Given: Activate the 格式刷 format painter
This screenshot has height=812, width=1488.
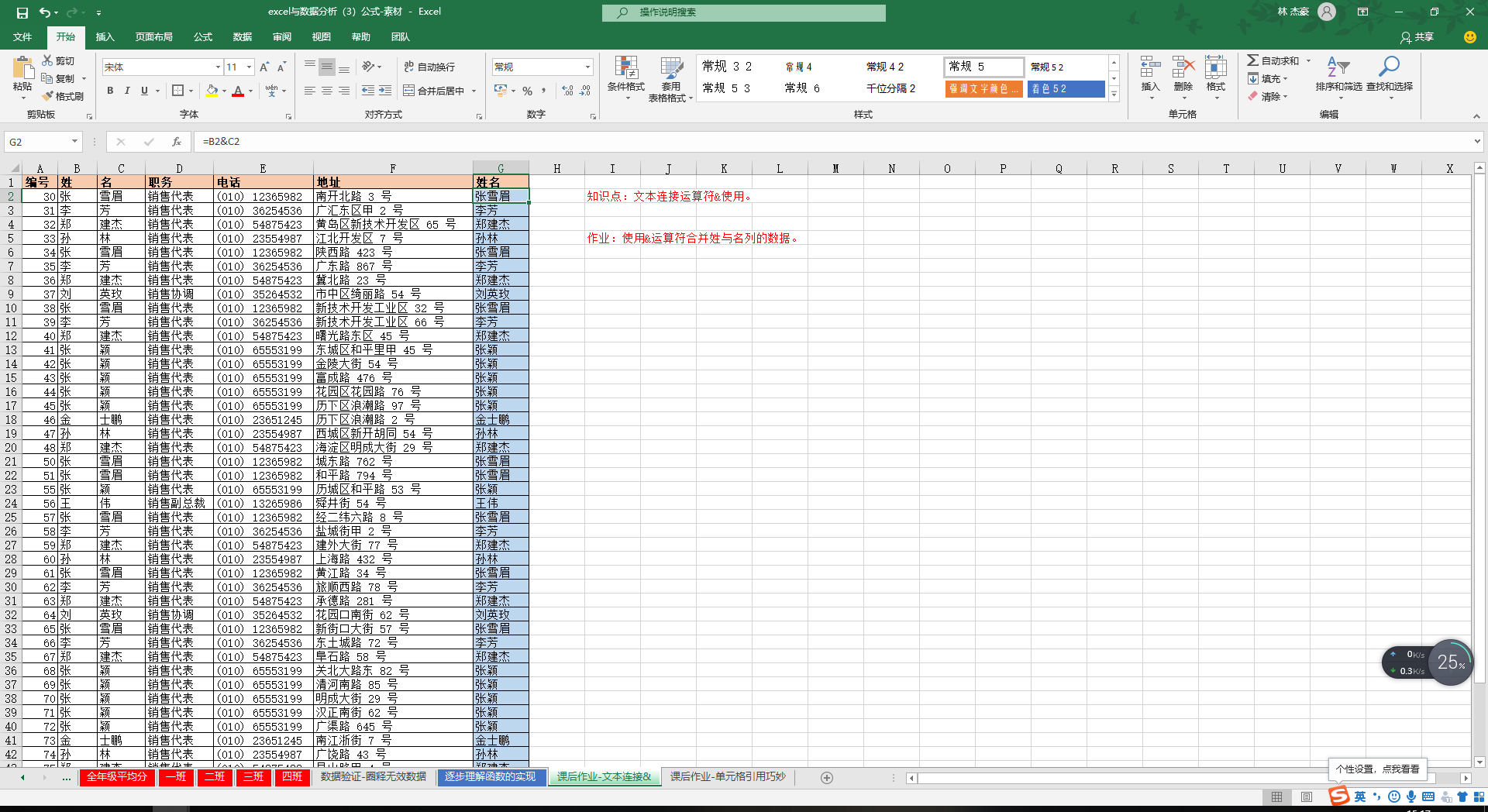Looking at the screenshot, I should coord(64,96).
